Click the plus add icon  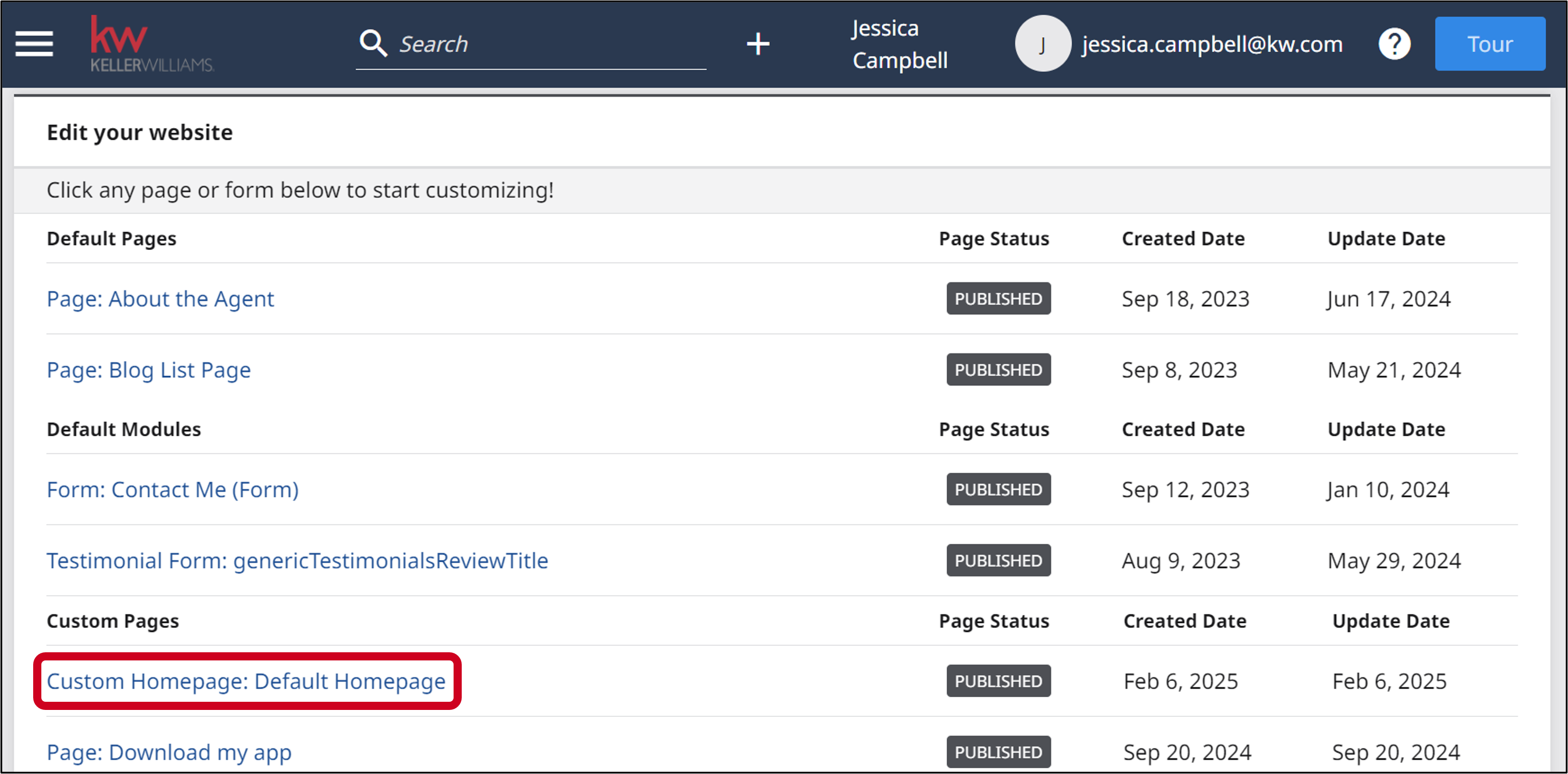tap(758, 44)
